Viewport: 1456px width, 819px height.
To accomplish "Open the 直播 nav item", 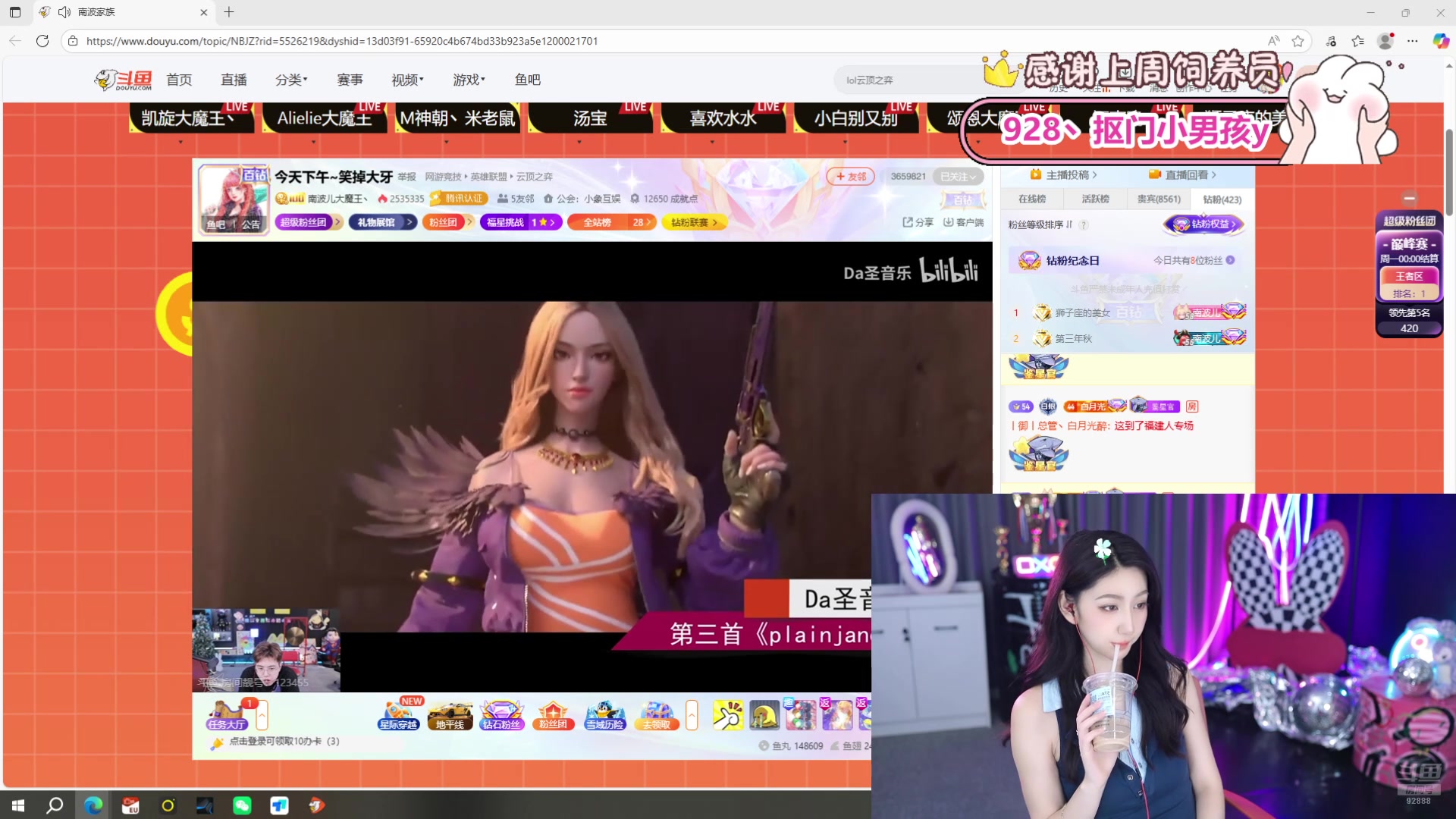I will (x=234, y=80).
